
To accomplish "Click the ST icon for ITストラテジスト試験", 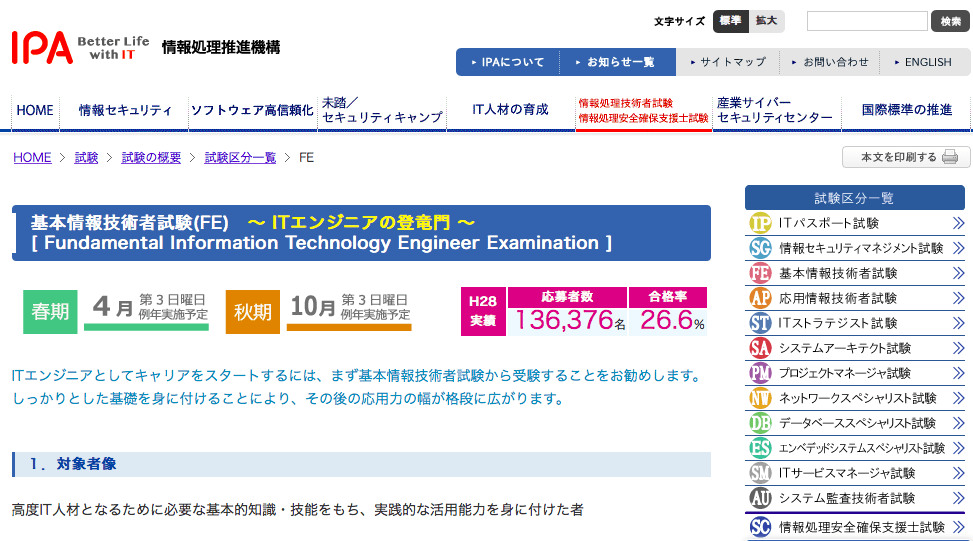I will click(x=760, y=323).
